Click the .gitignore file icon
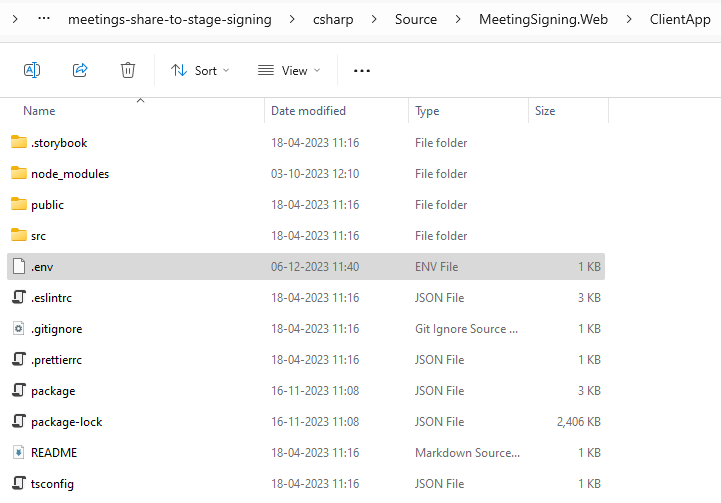Screen dimensions: 721x503 [19, 329]
